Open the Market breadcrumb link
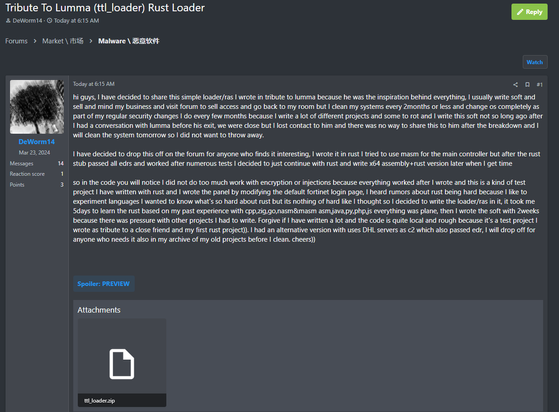The image size is (559, 412). pyautogui.click(x=63, y=41)
